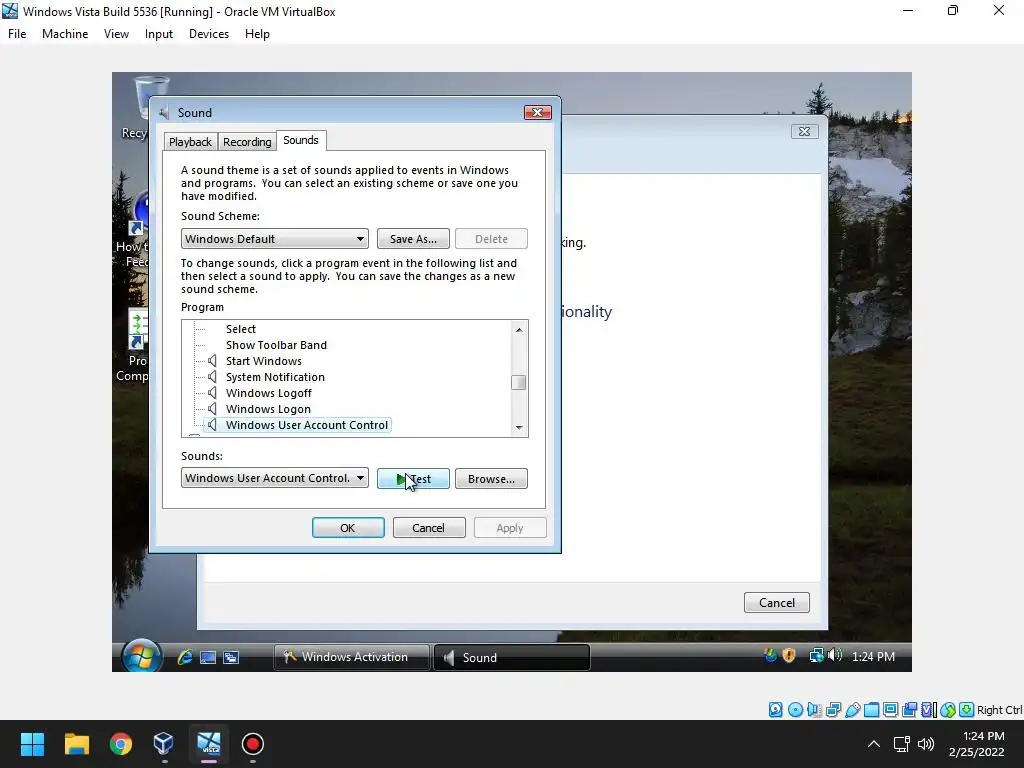Click Cancel in Windows Activation window
The image size is (1024, 768).
[x=776, y=602]
